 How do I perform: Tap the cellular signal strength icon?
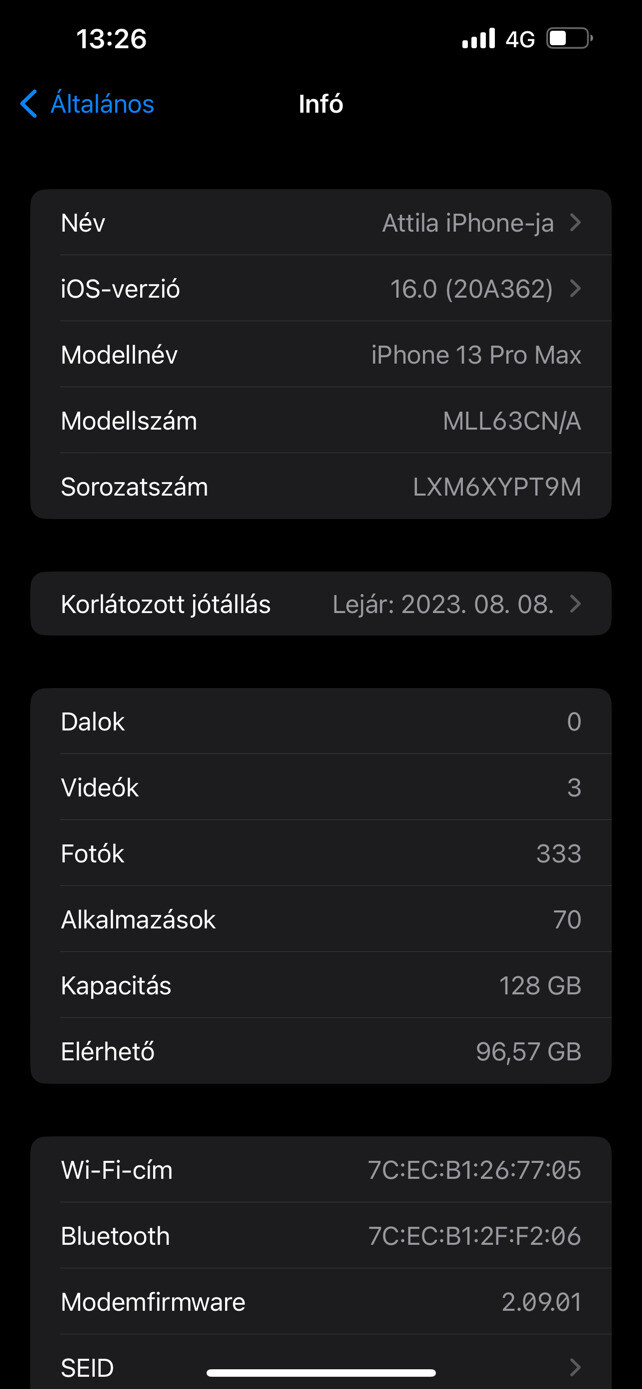click(478, 39)
